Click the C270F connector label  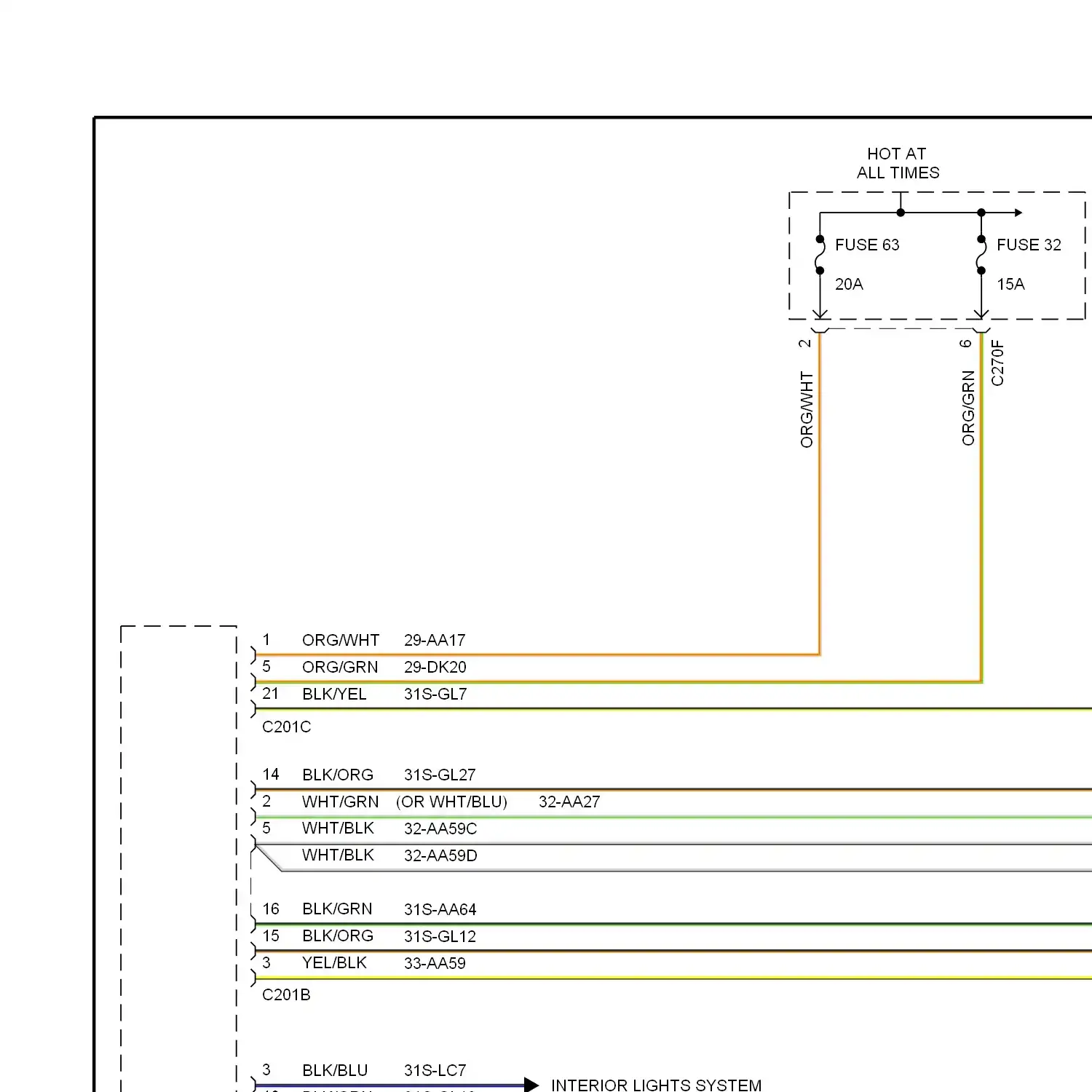coord(997,363)
